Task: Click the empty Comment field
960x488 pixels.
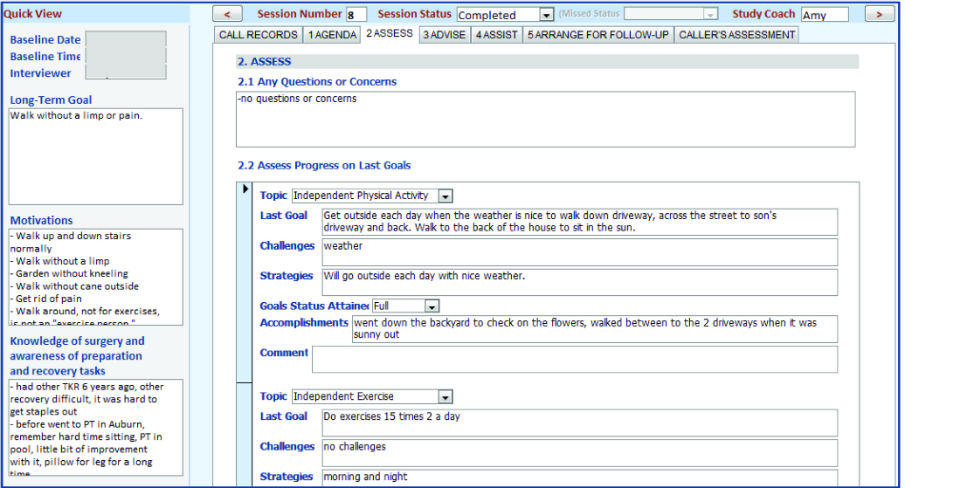Action: pos(574,359)
